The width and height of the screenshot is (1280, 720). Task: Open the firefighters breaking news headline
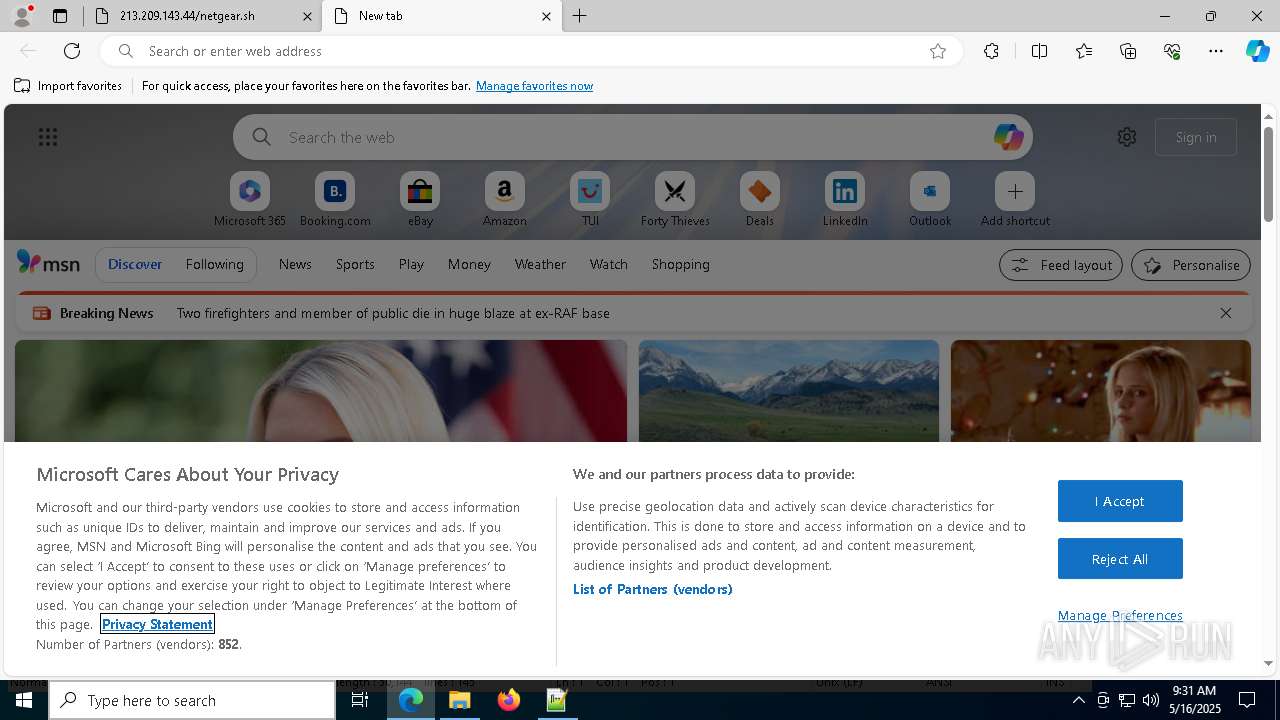click(393, 313)
